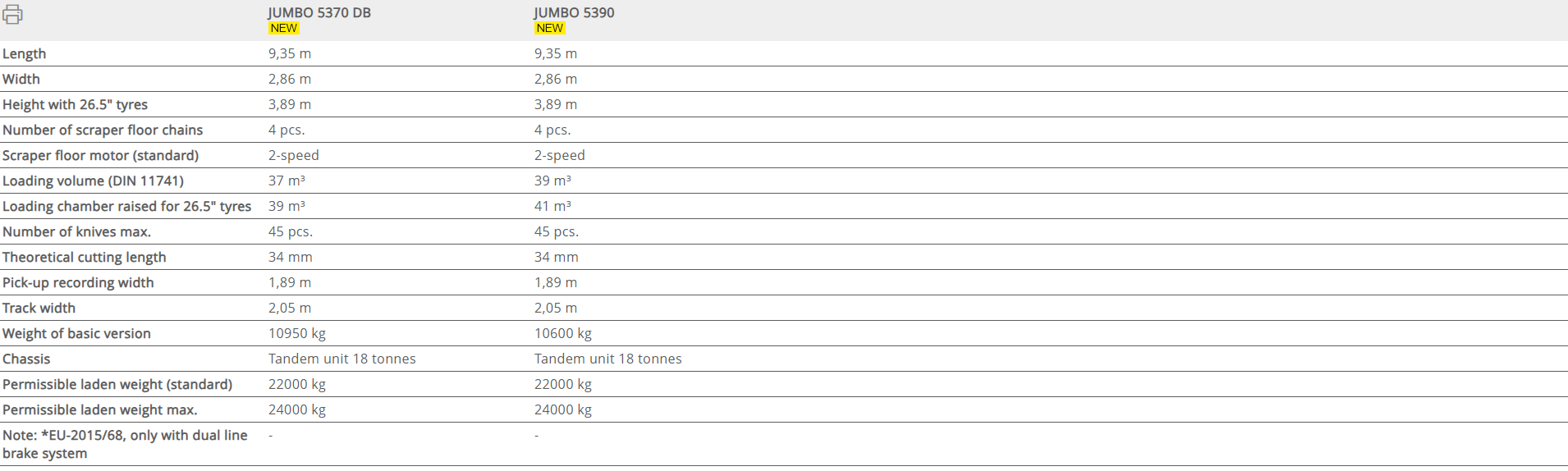
Task: Click the Scraper floor motor (standard) label
Action: pos(100,155)
